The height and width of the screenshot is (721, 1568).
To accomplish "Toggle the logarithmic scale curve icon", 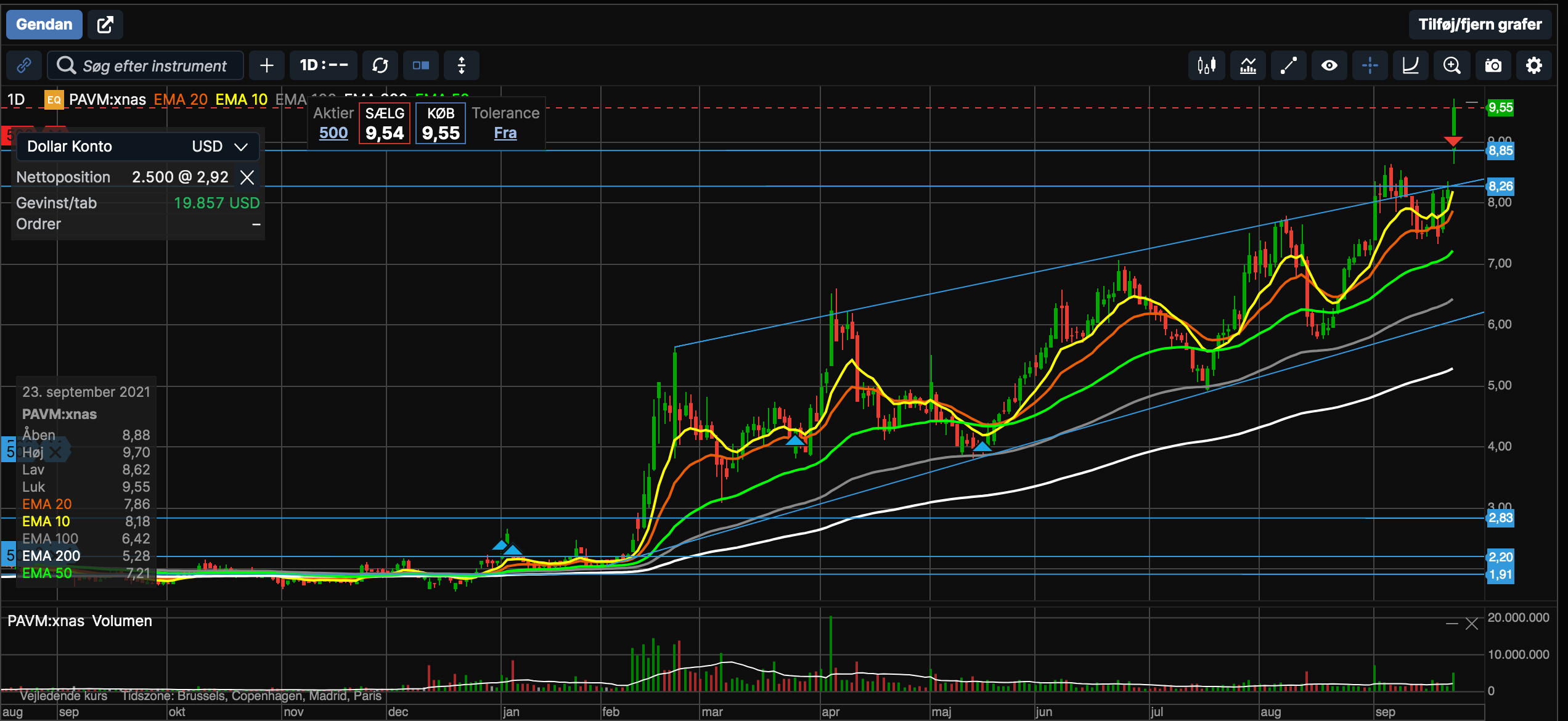I will tap(1410, 65).
